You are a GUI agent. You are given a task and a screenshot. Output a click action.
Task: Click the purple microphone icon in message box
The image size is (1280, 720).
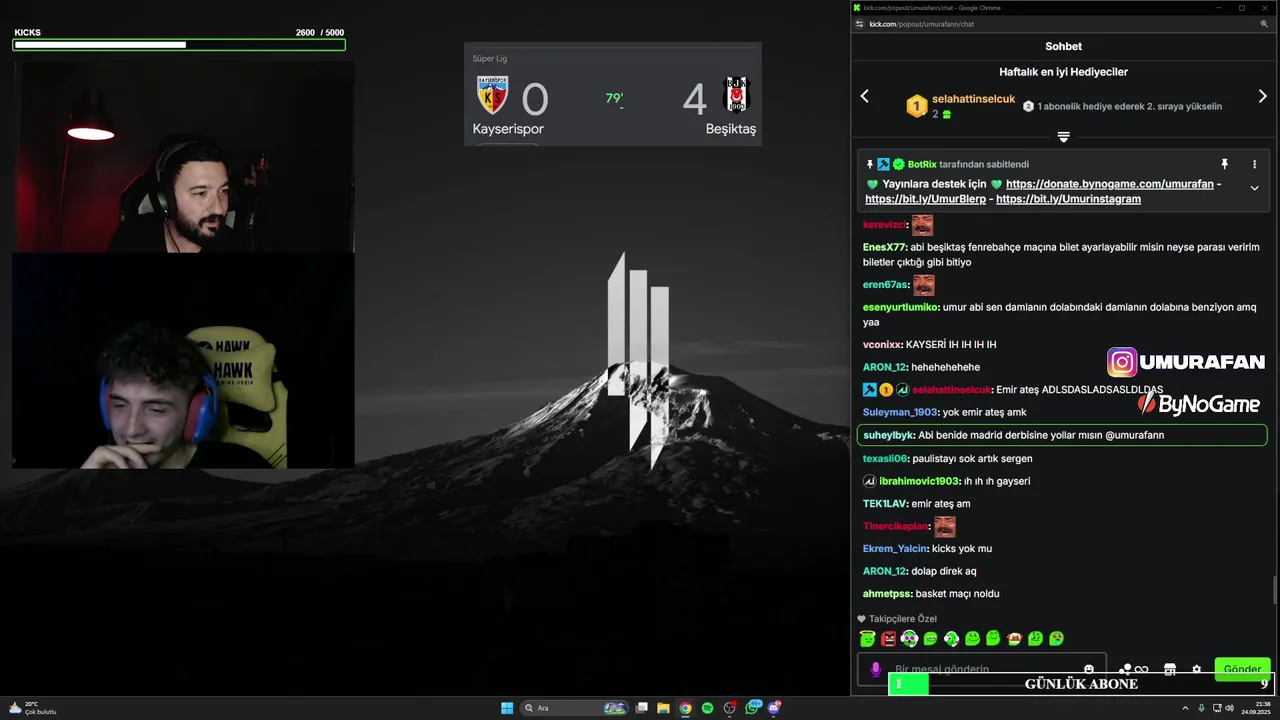tap(875, 669)
